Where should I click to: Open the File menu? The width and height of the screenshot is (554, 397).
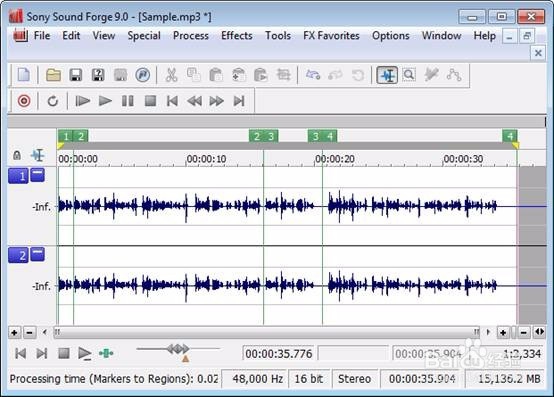(x=42, y=36)
